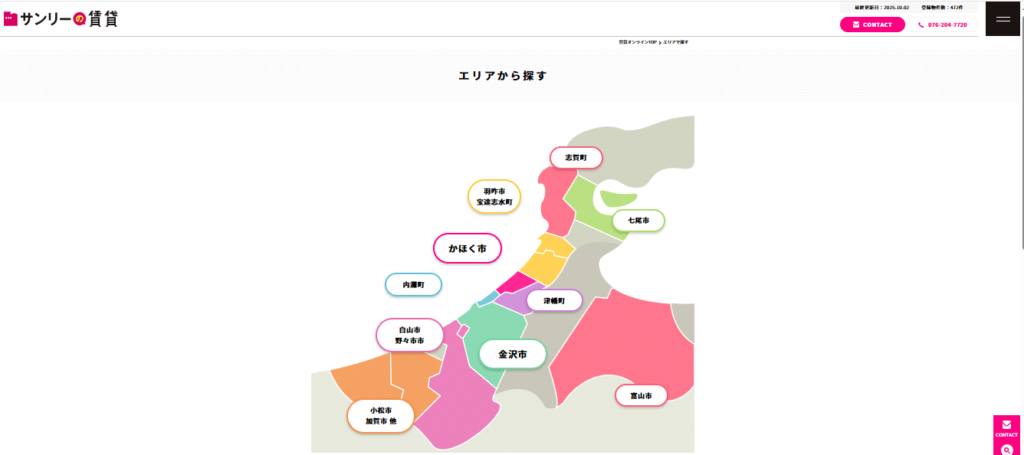Choose the 七尾市 area label
The width and height of the screenshot is (1024, 455).
tap(638, 219)
